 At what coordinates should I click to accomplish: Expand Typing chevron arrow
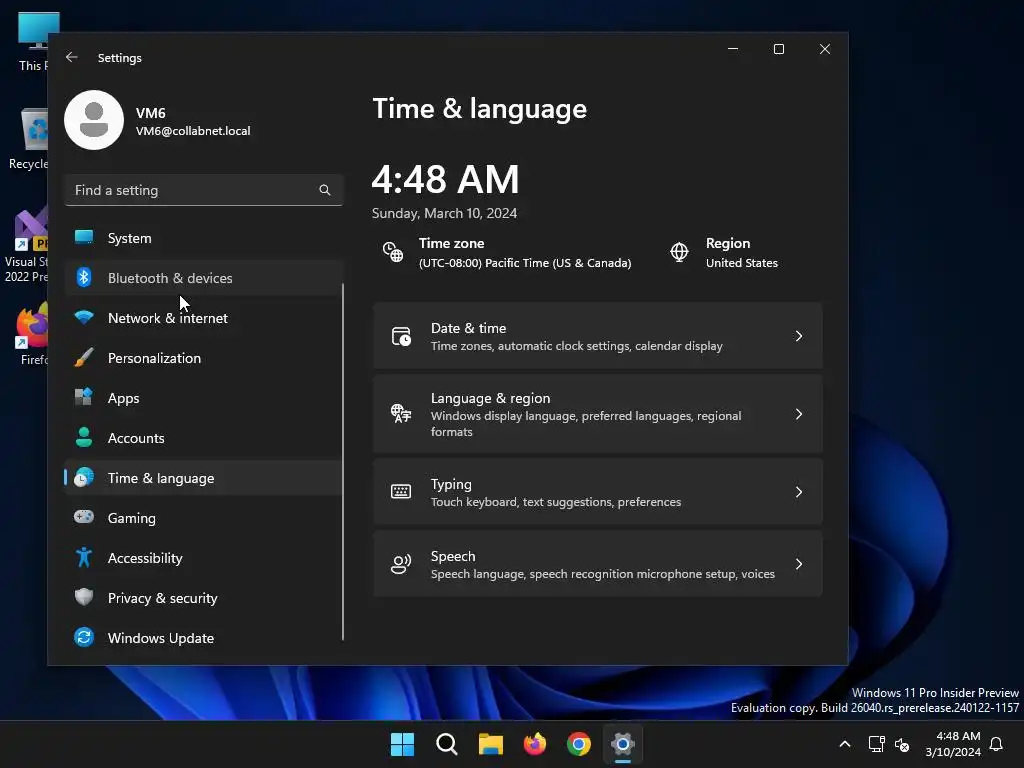tap(799, 492)
